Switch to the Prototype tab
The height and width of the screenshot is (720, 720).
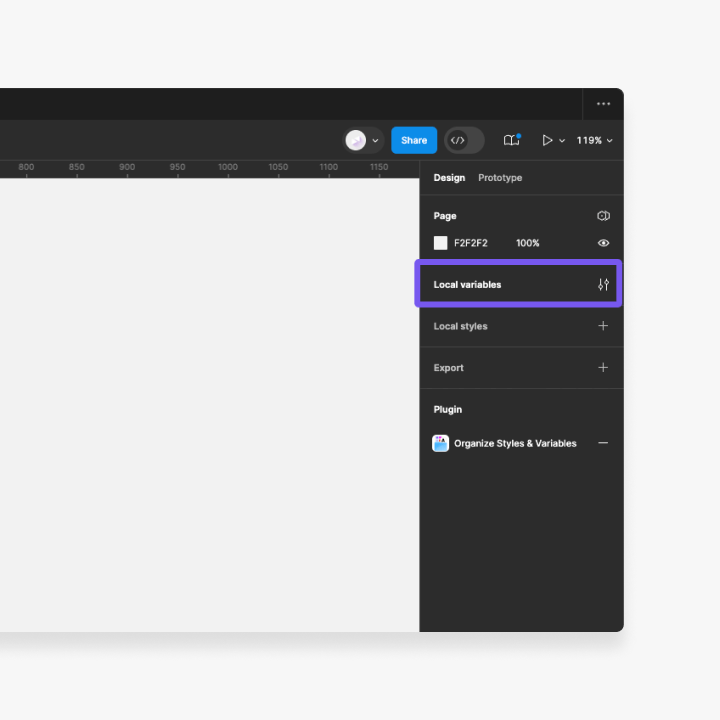pos(500,178)
